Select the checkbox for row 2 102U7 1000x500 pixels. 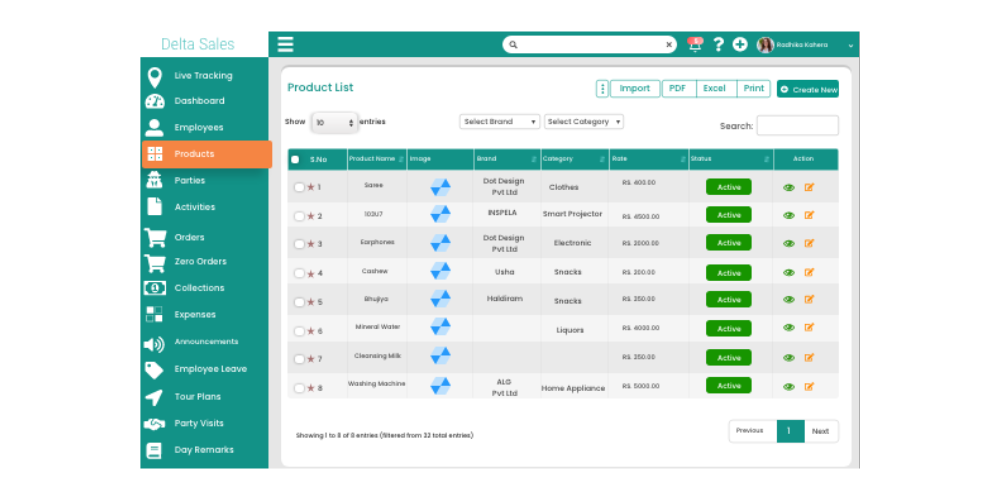point(299,216)
